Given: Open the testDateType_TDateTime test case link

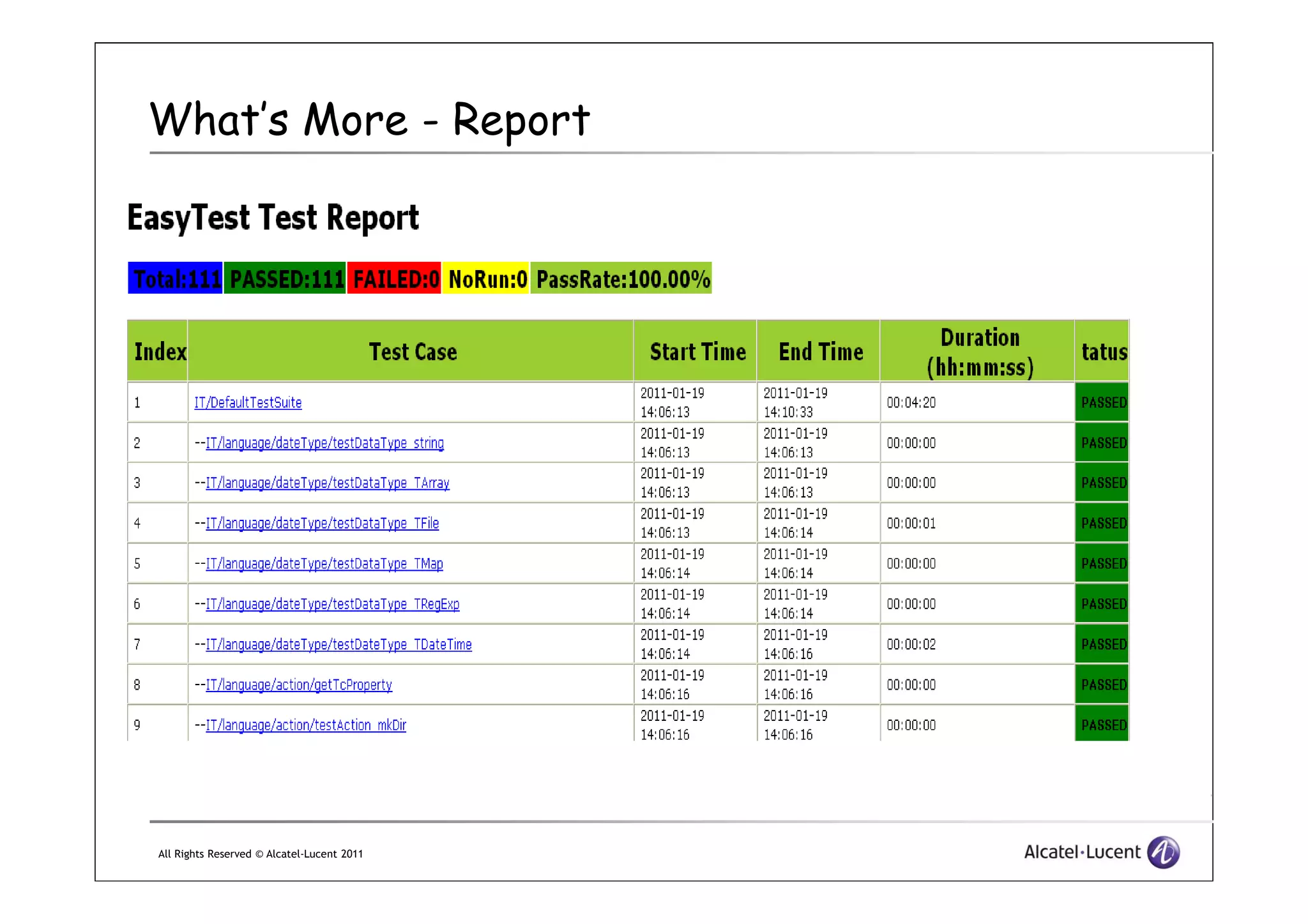Looking at the screenshot, I should coord(338,644).
